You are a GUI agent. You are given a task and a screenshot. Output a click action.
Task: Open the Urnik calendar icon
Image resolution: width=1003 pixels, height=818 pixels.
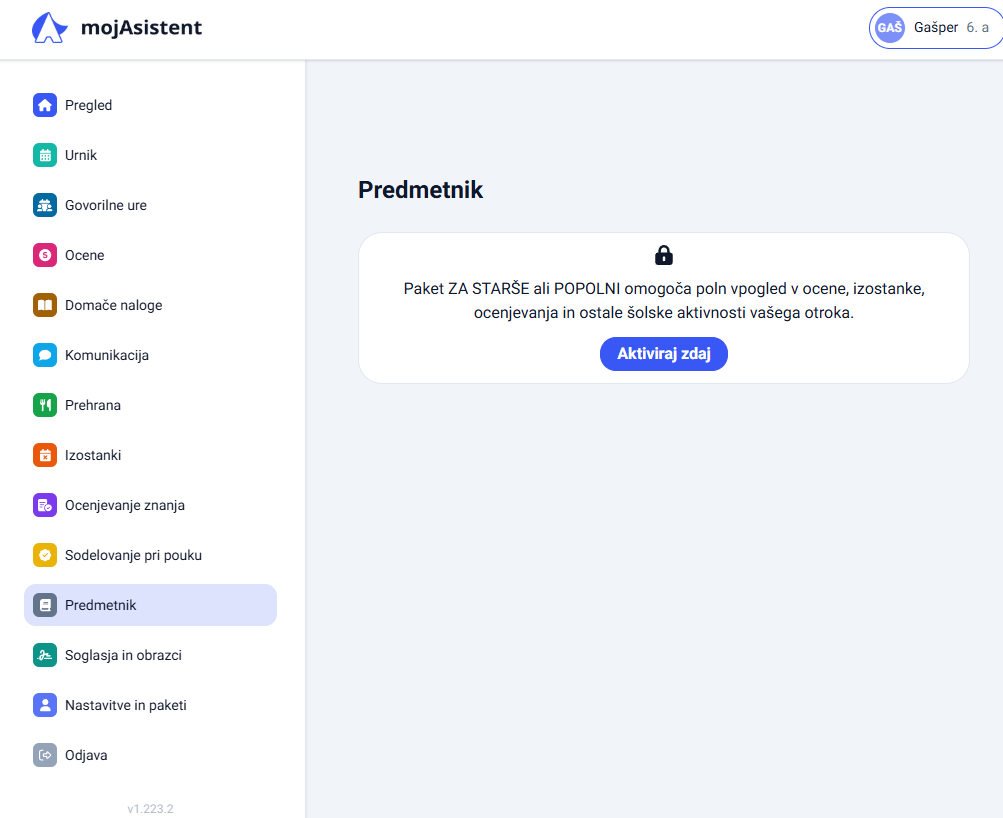pos(45,155)
